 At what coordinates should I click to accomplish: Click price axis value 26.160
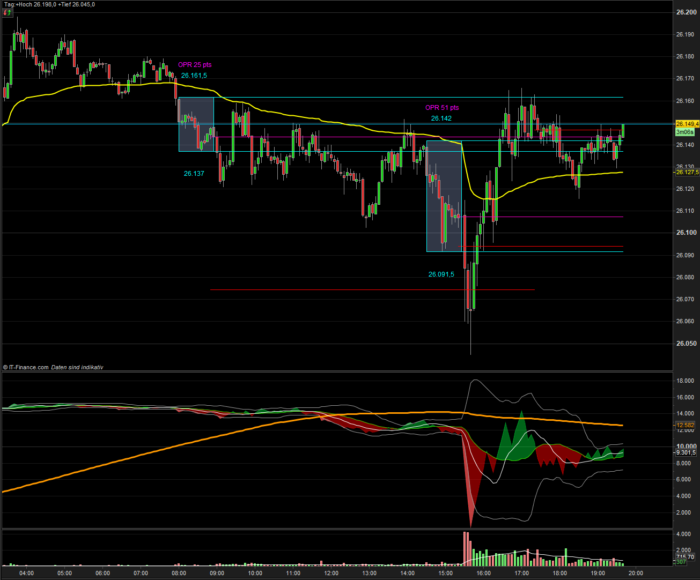pos(686,101)
